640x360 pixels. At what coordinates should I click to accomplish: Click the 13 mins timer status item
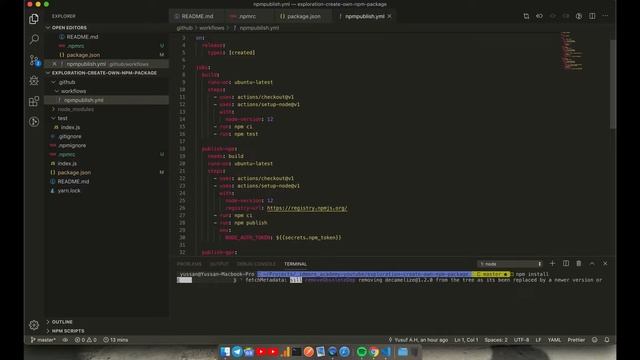click(116, 340)
